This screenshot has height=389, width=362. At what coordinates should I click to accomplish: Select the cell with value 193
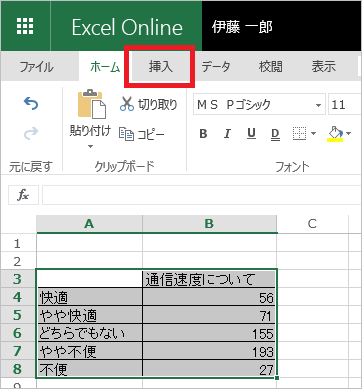(209, 351)
